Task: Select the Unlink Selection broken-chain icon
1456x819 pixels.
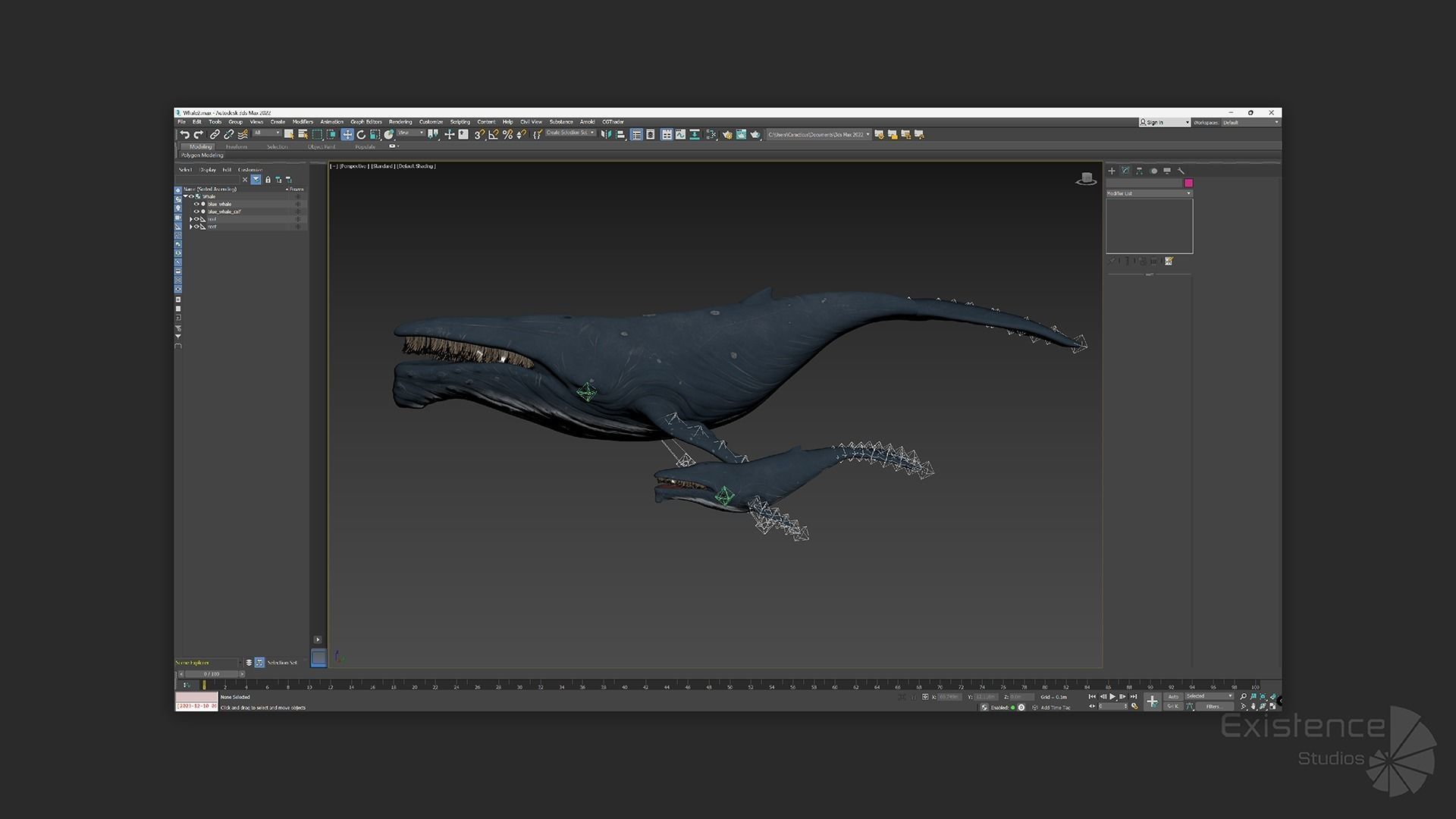Action: tap(229, 134)
